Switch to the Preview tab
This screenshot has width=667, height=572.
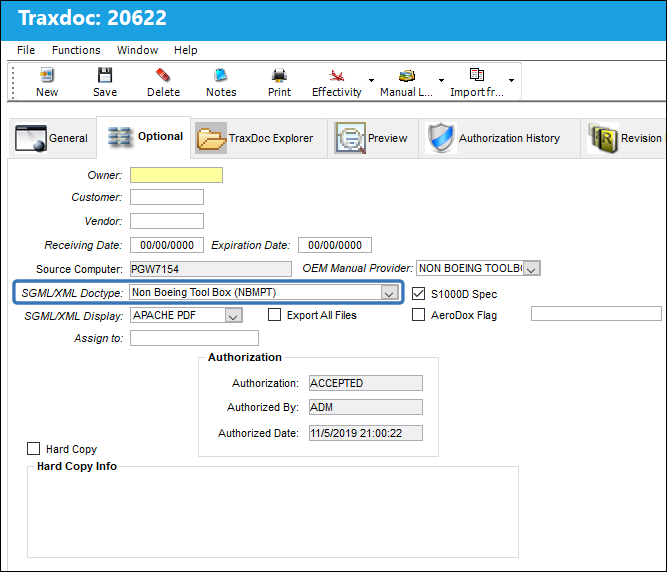(373, 138)
